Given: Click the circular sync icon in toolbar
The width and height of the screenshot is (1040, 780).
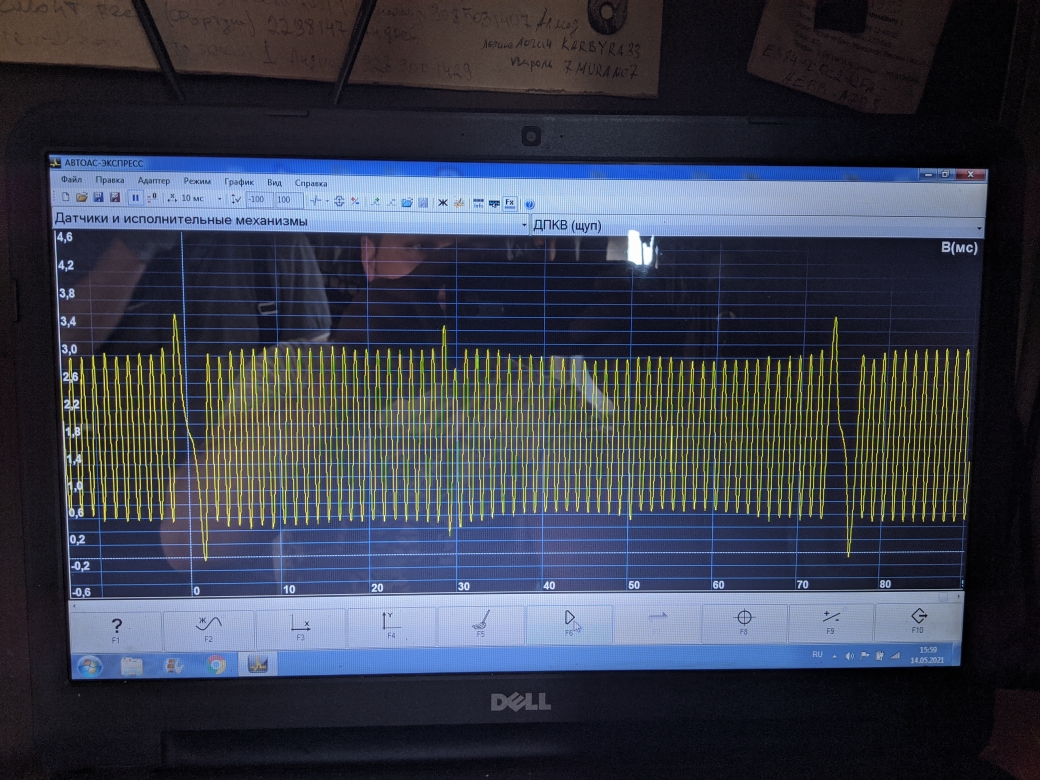Looking at the screenshot, I should click(x=339, y=201).
